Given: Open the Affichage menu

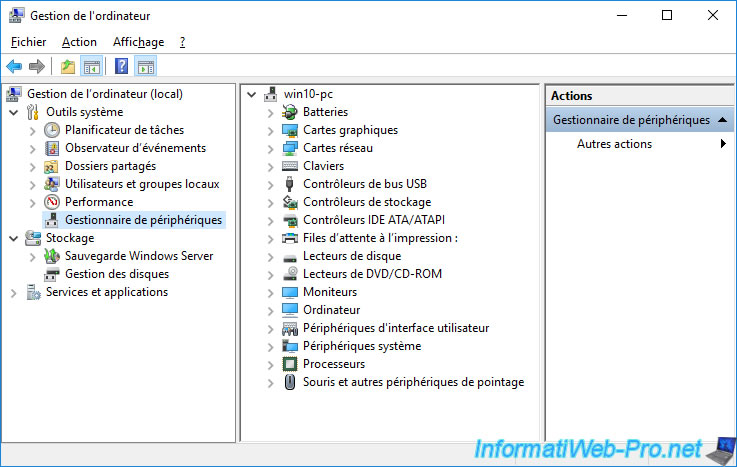Looking at the screenshot, I should click(x=138, y=42).
